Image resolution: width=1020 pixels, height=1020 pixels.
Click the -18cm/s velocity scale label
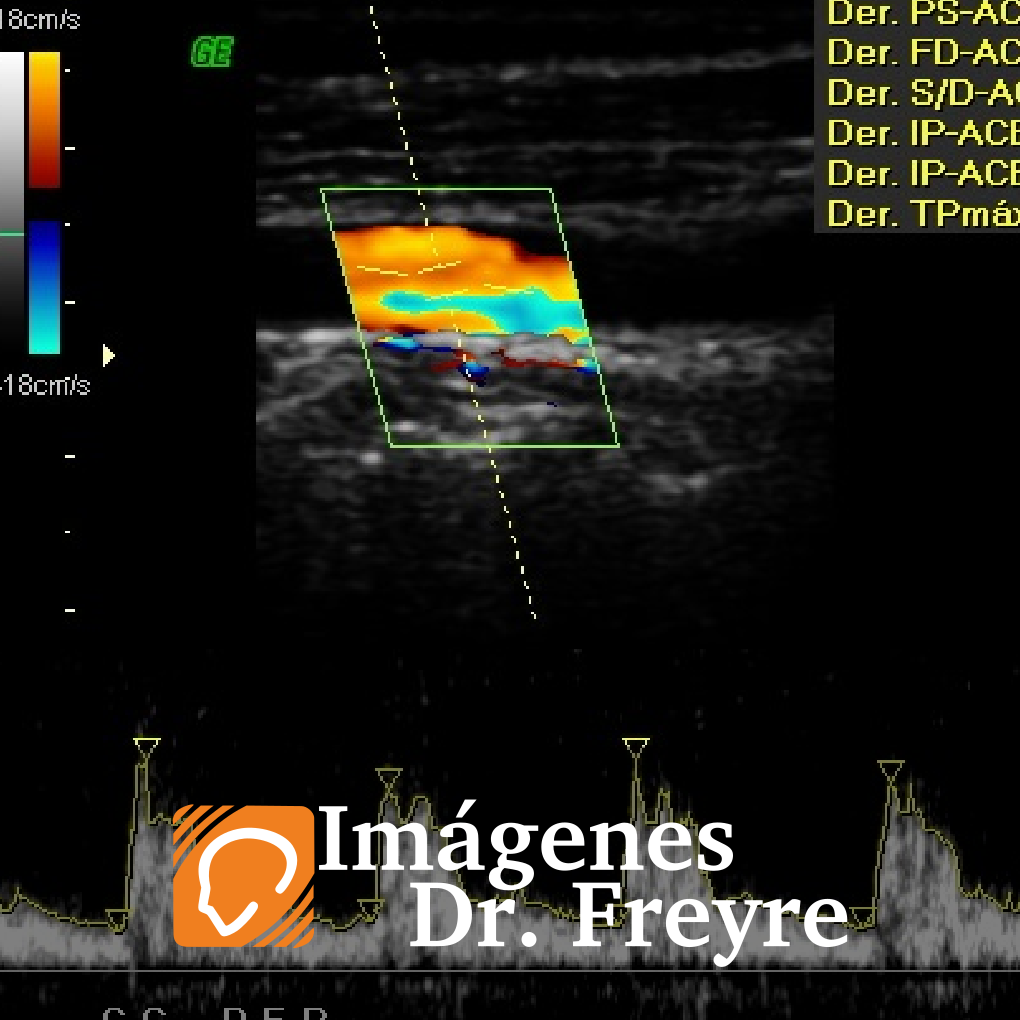(44, 385)
